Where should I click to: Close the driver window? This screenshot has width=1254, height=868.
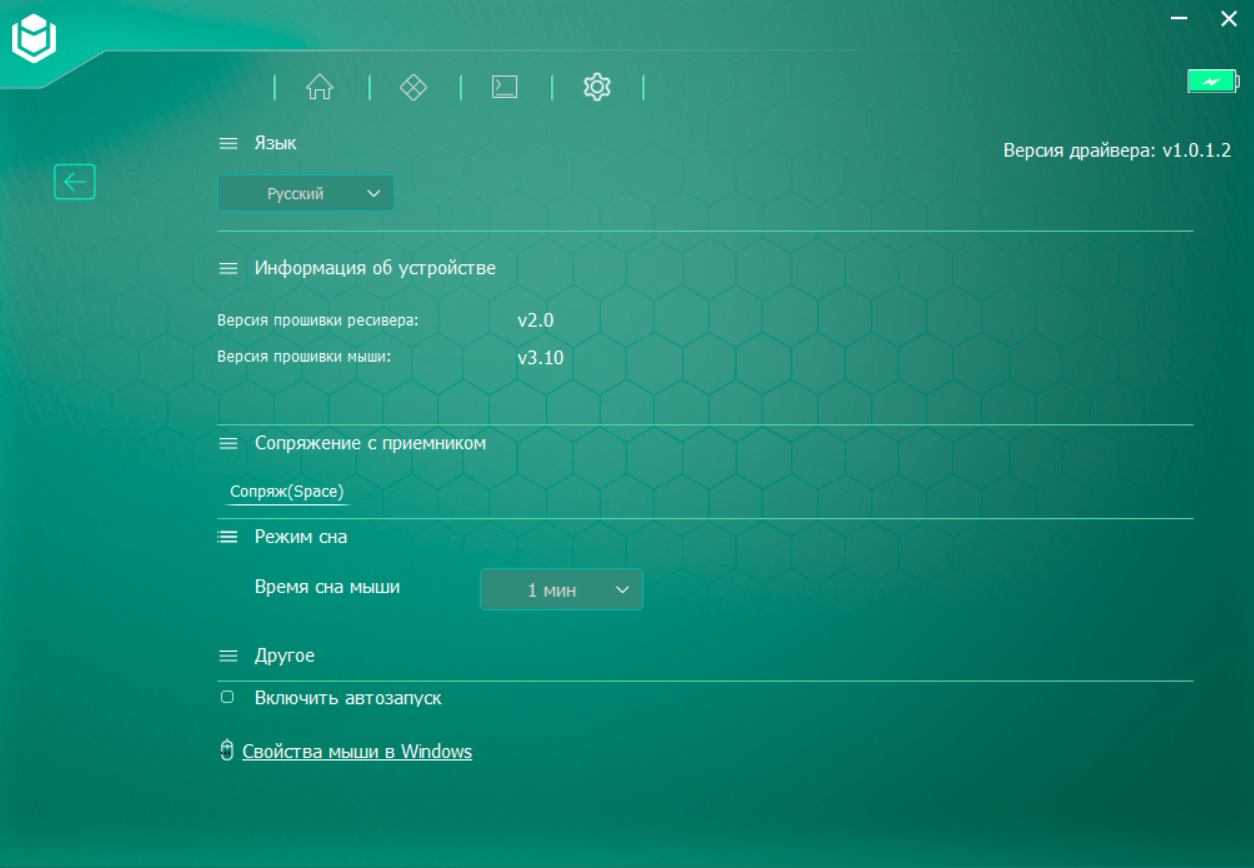click(x=1229, y=18)
